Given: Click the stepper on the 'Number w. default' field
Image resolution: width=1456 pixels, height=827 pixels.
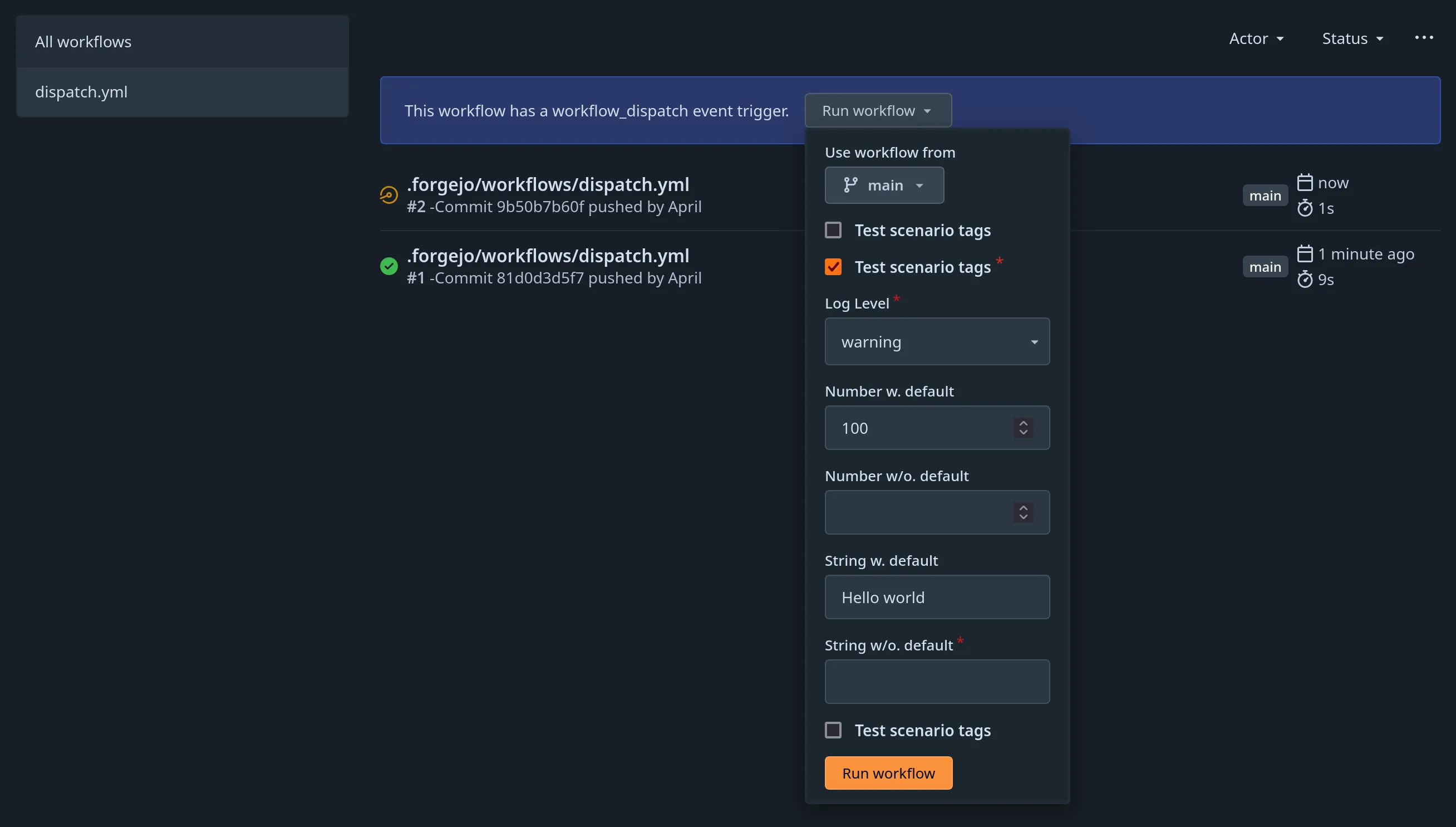Looking at the screenshot, I should click(x=1023, y=428).
